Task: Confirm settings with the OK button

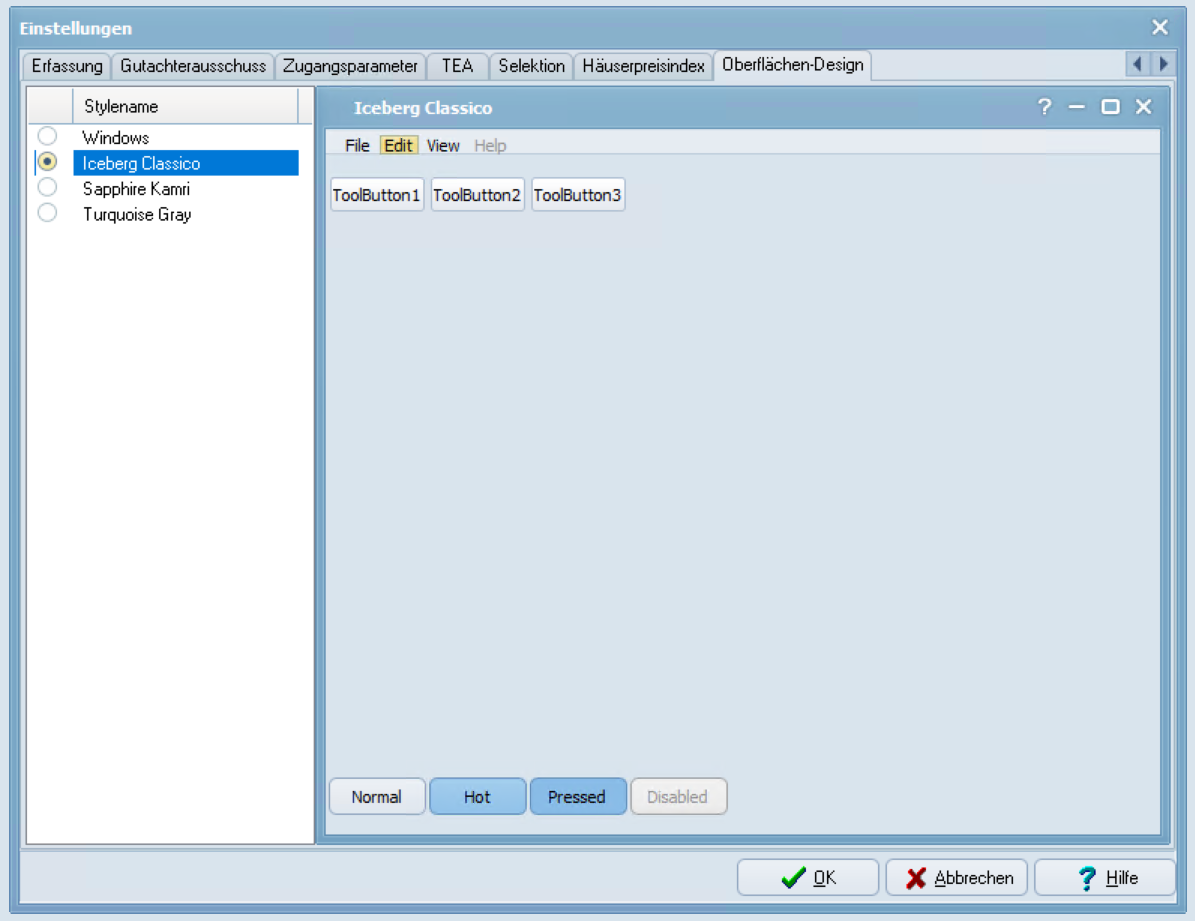Action: pos(808,878)
